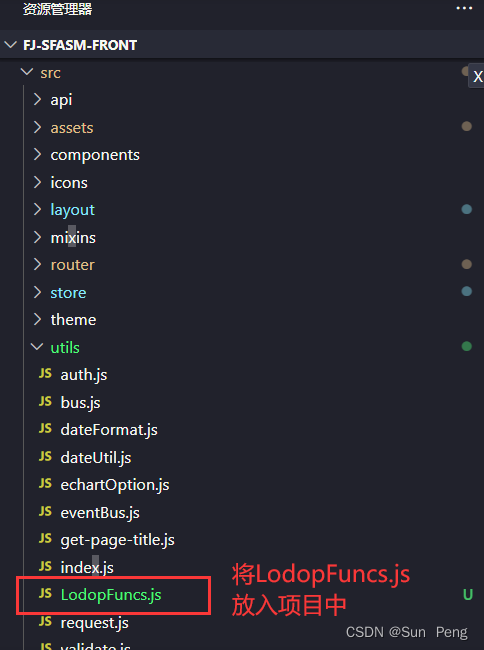
Task: Click the JS icon beside auth.js
Action: coord(45,374)
